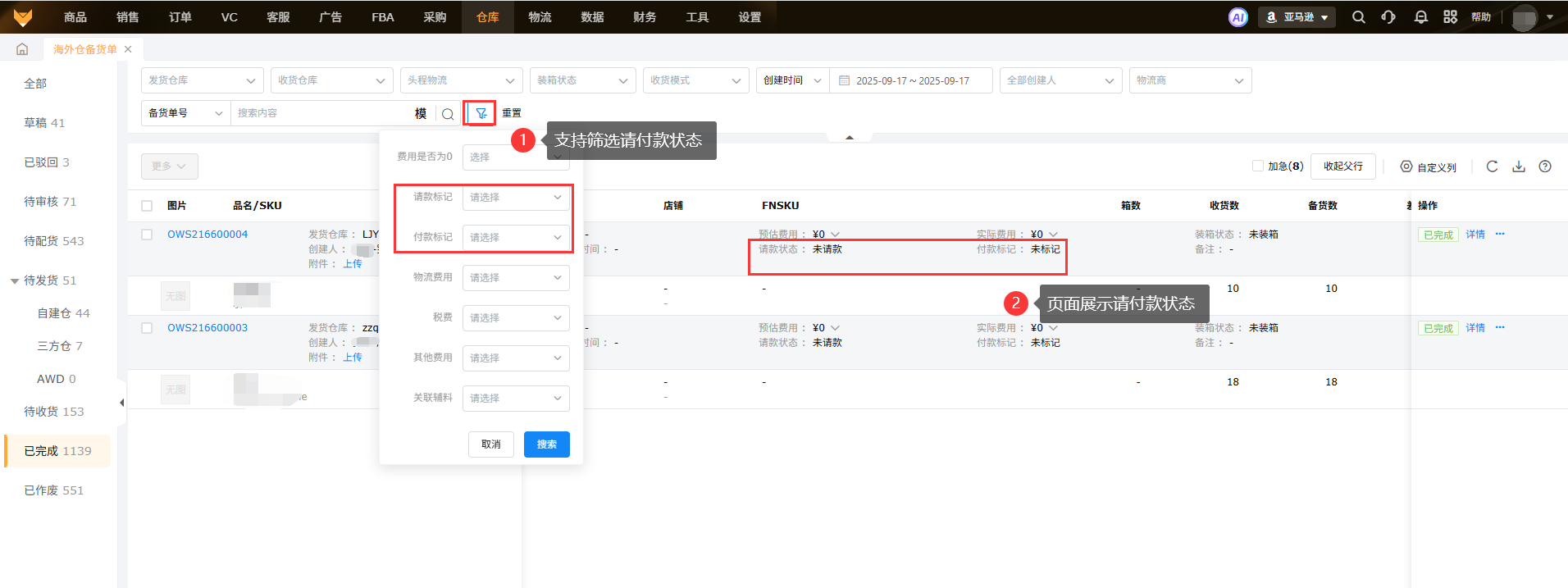Screen dimensions: 1568x588
Task: Open the 财务 top menu
Action: (x=645, y=17)
